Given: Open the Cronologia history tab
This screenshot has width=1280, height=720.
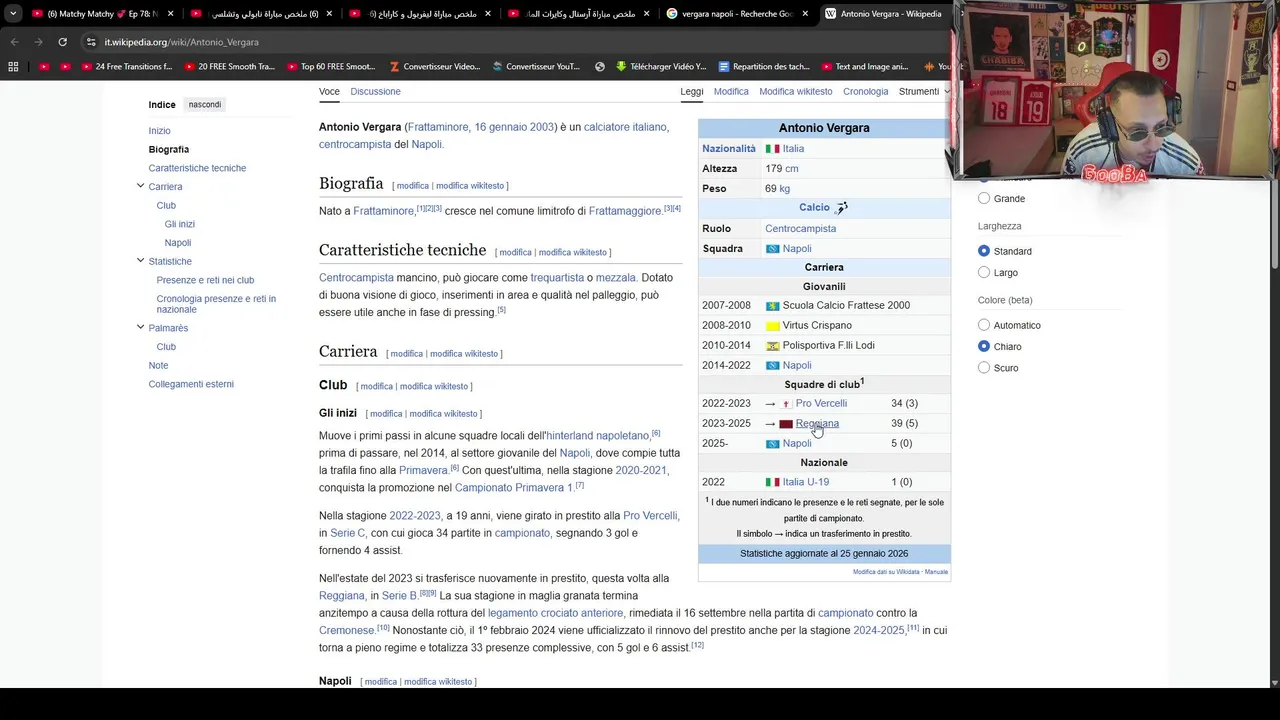Looking at the screenshot, I should click(865, 91).
